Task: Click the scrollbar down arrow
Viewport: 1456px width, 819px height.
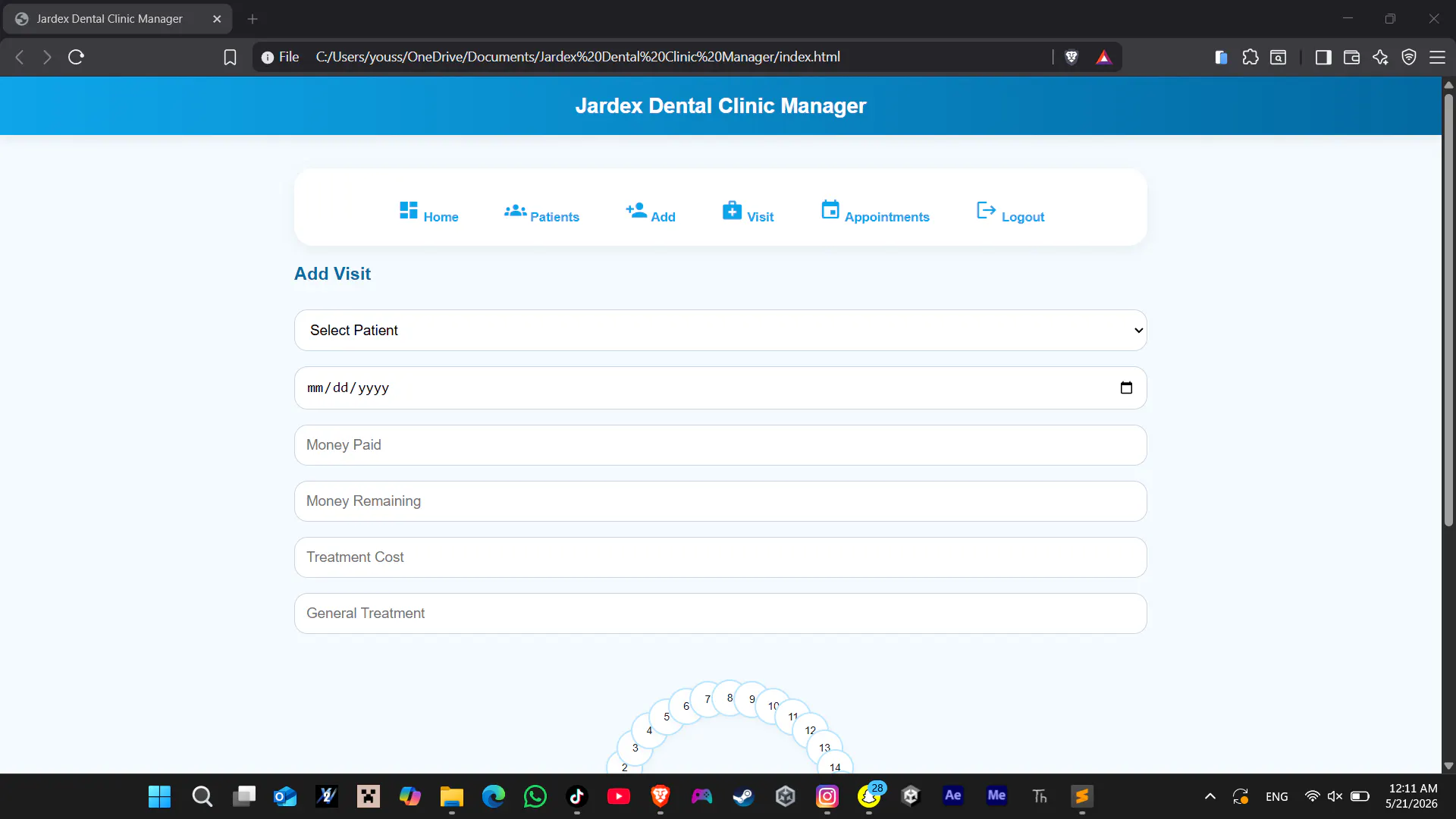Action: 1448,766
